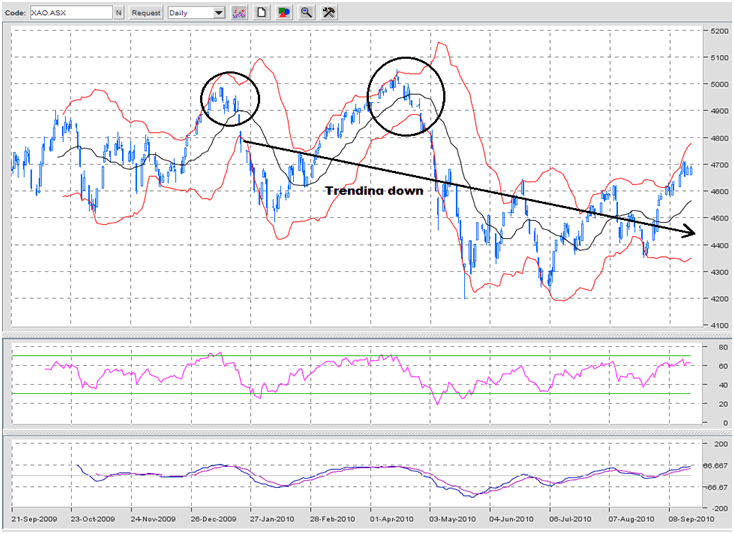Click the 4700 price axis label
The height and width of the screenshot is (534, 734).
[x=719, y=165]
